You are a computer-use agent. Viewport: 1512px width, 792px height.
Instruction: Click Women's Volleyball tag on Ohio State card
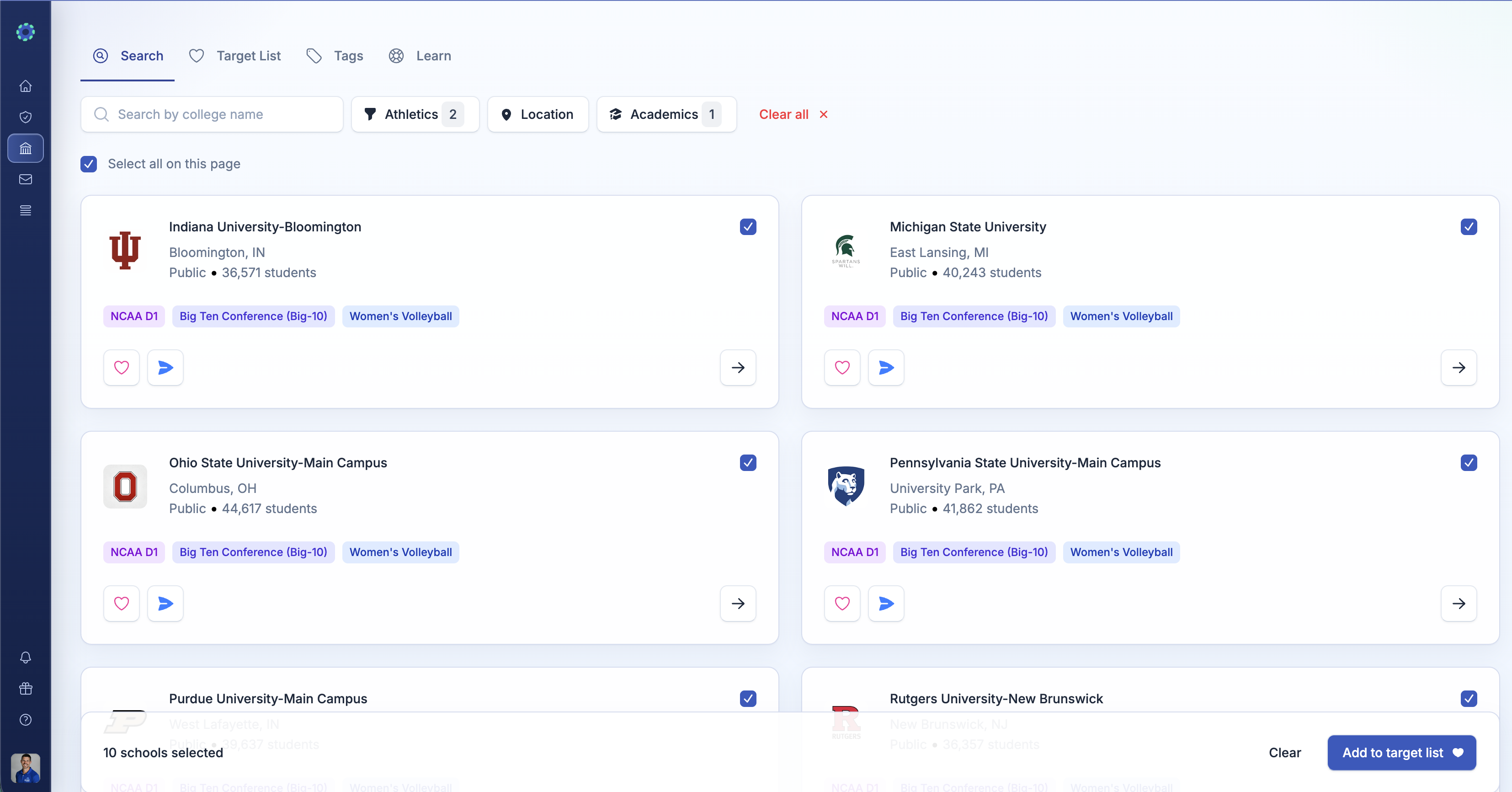click(401, 552)
